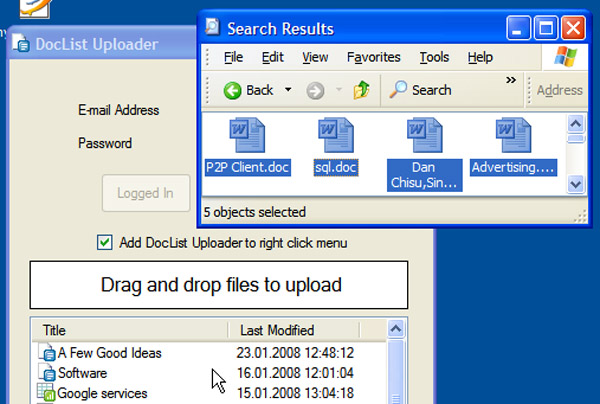The height and width of the screenshot is (404, 600).
Task: Maximize the Search Results window
Action: tap(546, 28)
